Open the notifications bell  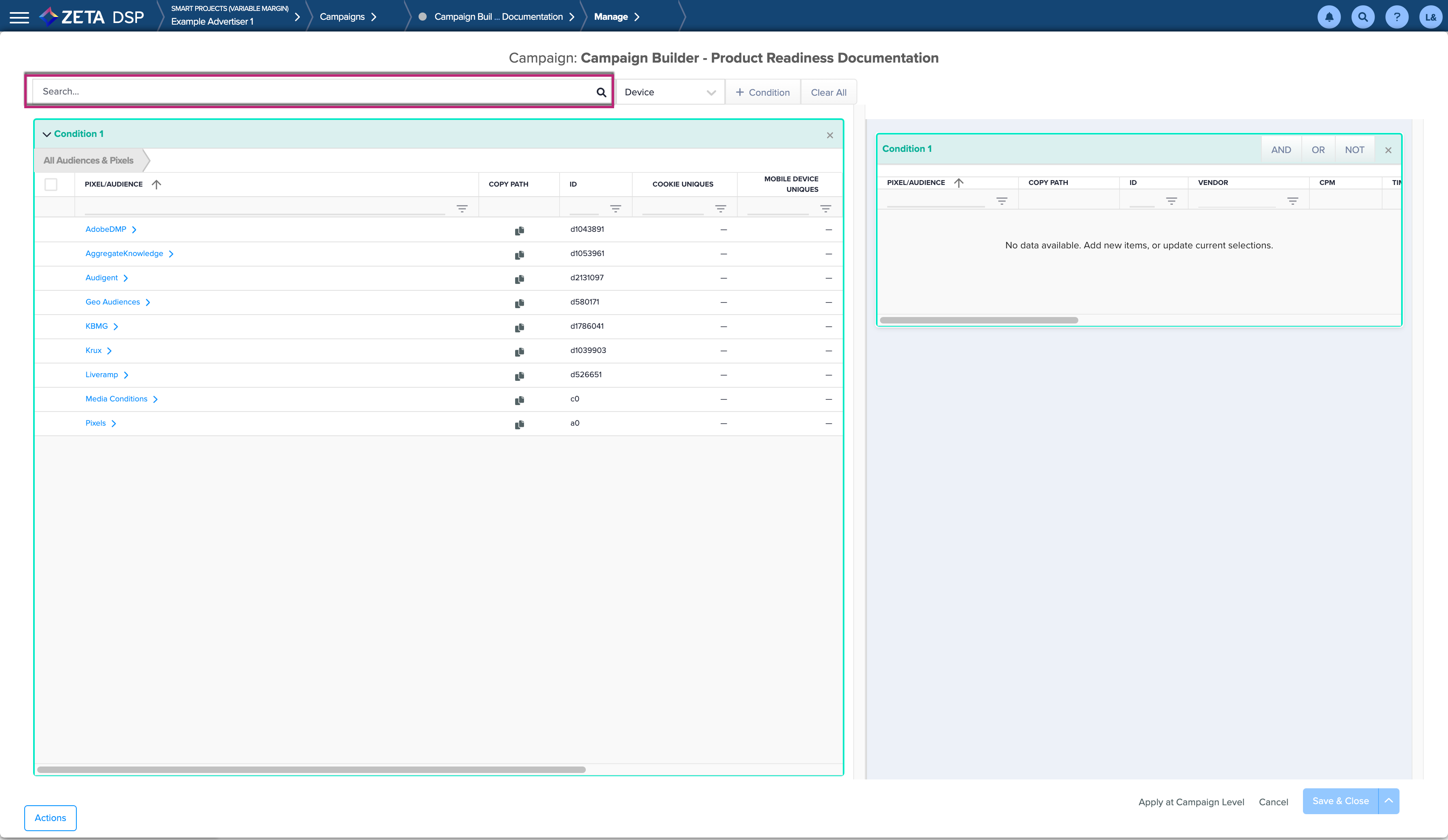pyautogui.click(x=1329, y=17)
